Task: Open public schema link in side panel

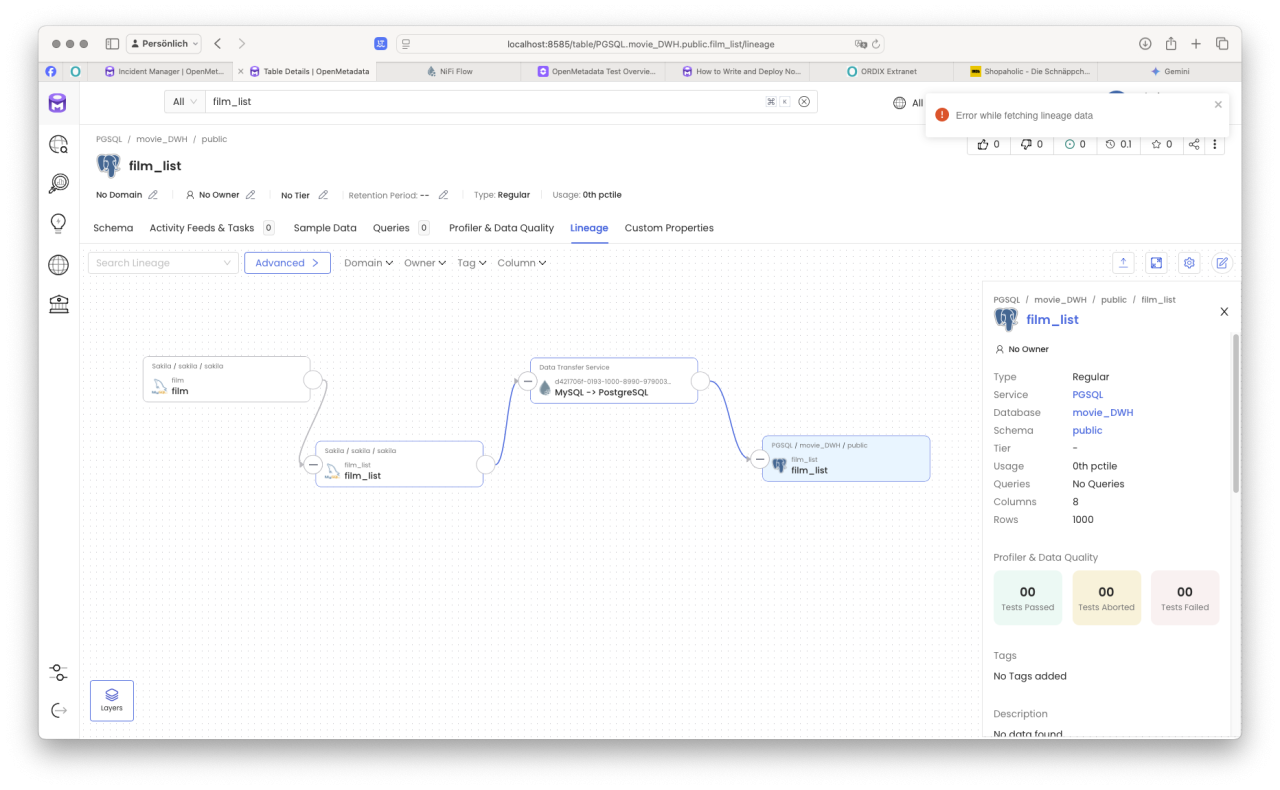Action: pyautogui.click(x=1087, y=431)
